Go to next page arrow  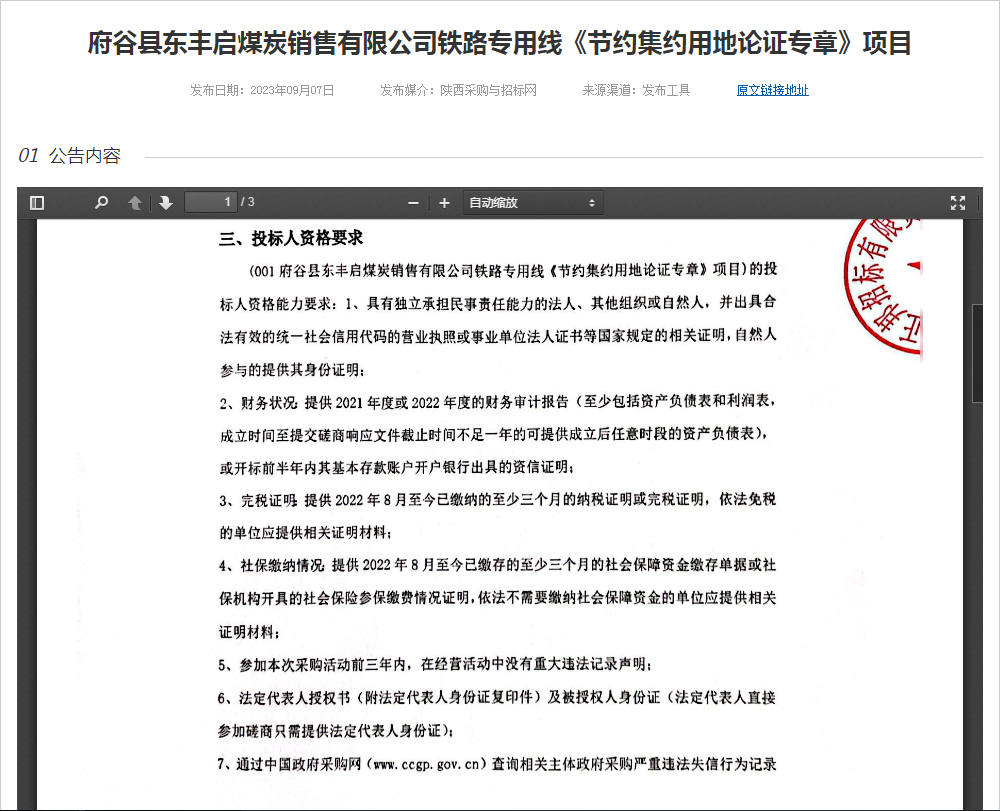click(166, 203)
